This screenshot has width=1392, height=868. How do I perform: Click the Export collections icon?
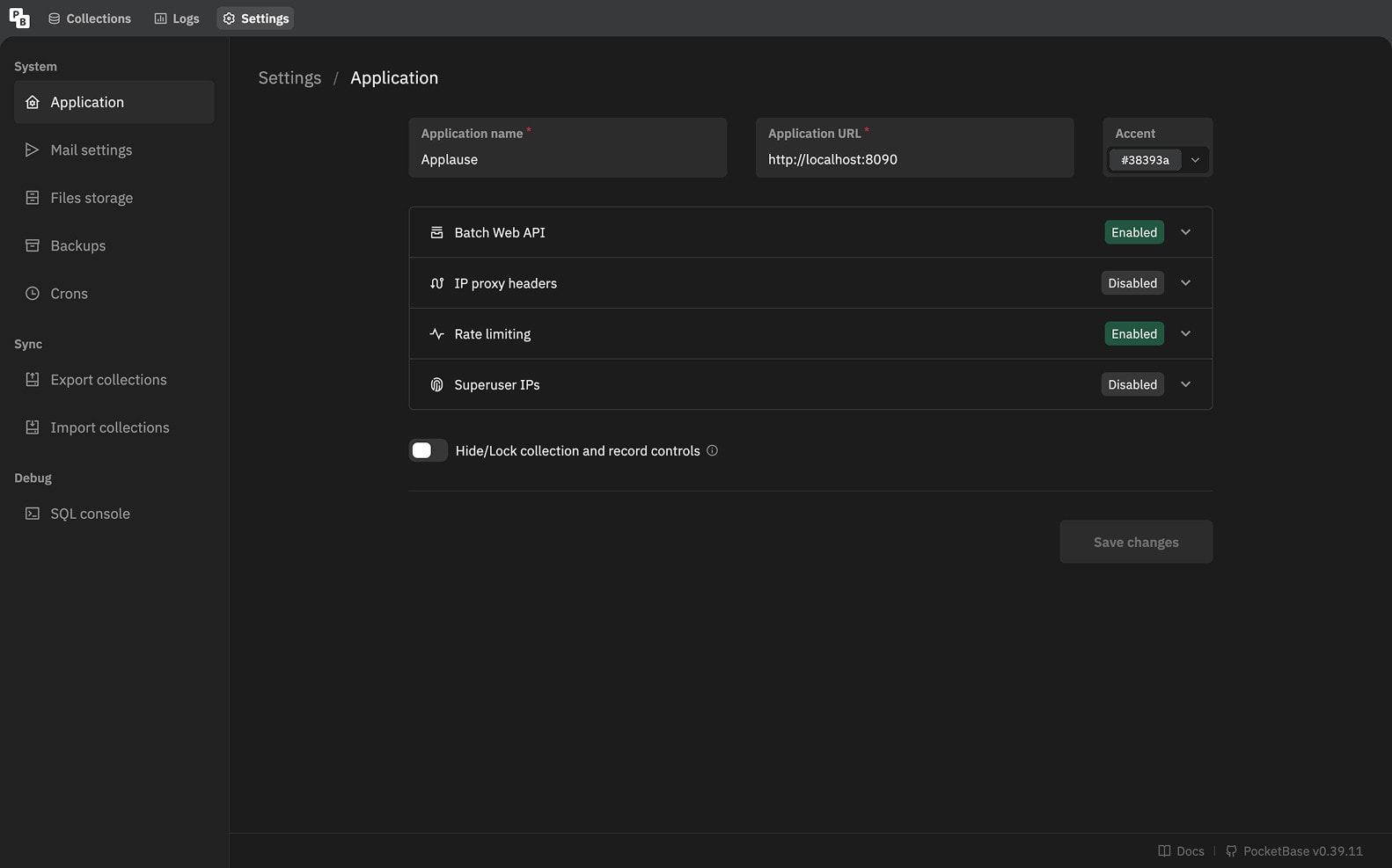pos(33,380)
